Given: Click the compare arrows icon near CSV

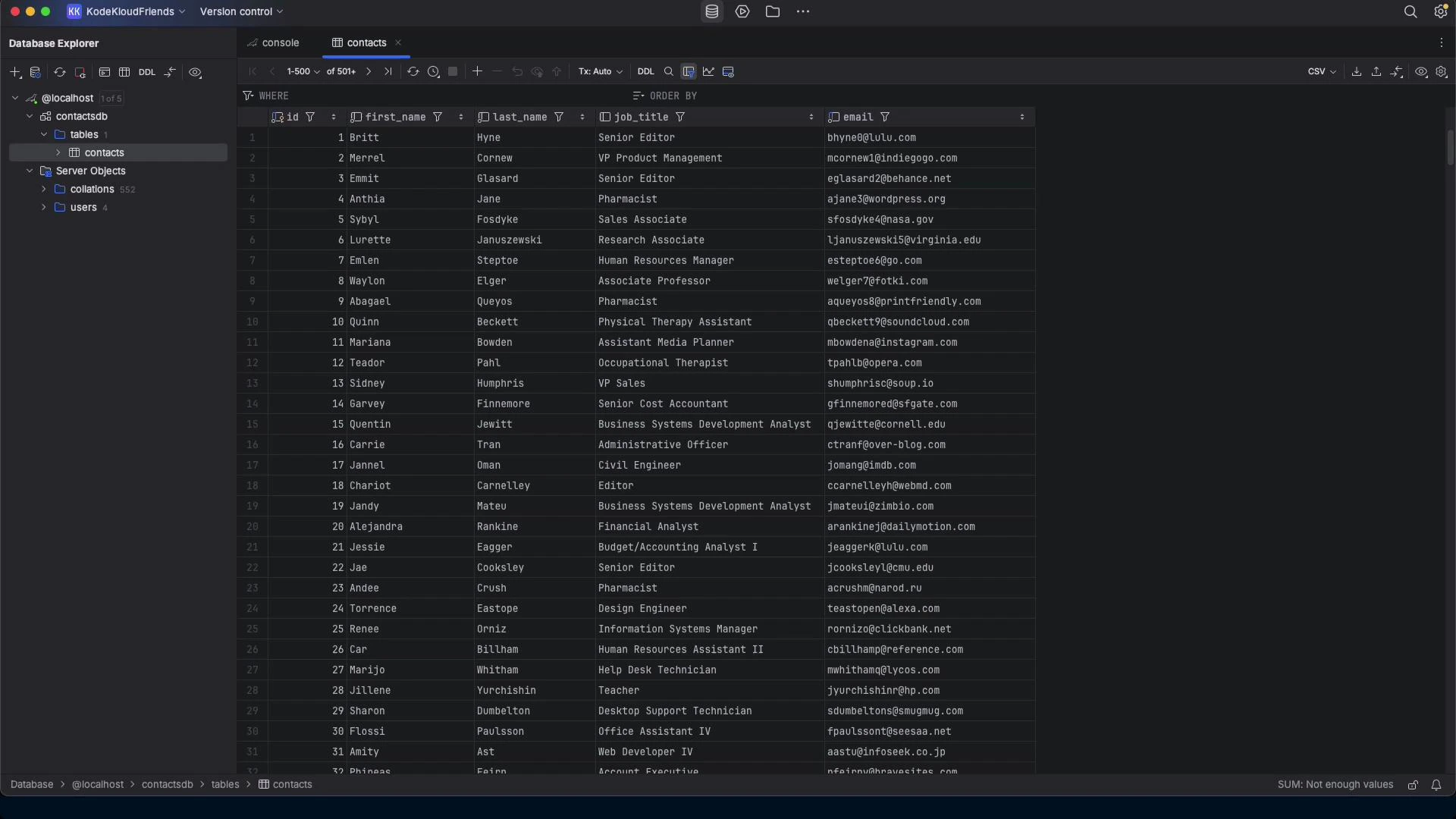Looking at the screenshot, I should [1397, 71].
